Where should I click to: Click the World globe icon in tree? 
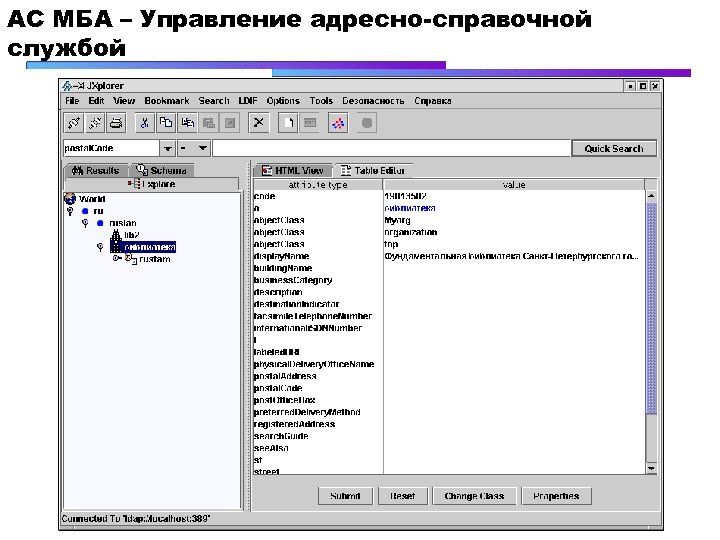pos(70,199)
